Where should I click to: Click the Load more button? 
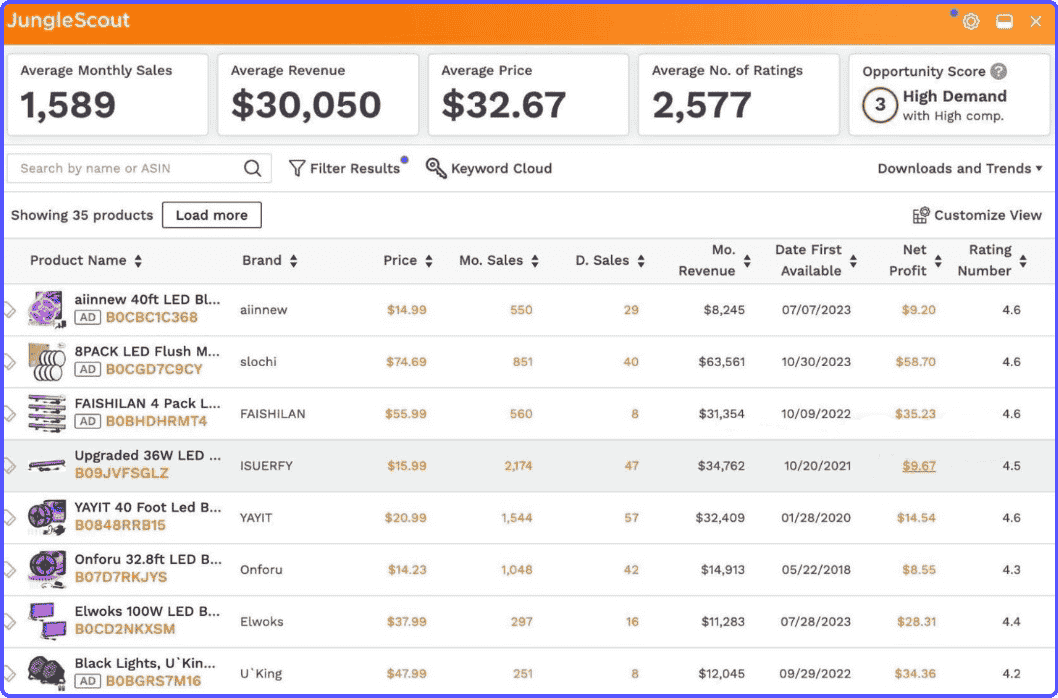[212, 215]
